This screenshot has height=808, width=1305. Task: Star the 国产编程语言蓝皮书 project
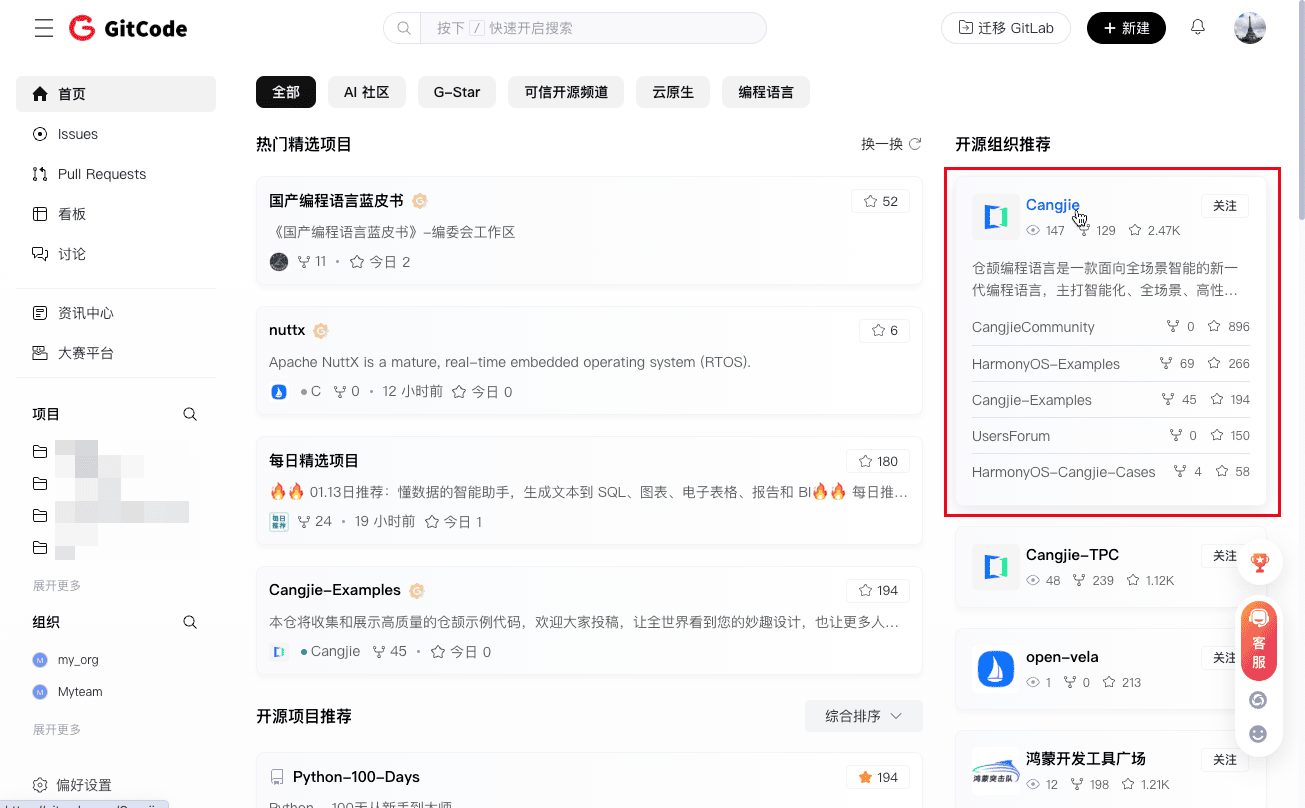coord(880,201)
